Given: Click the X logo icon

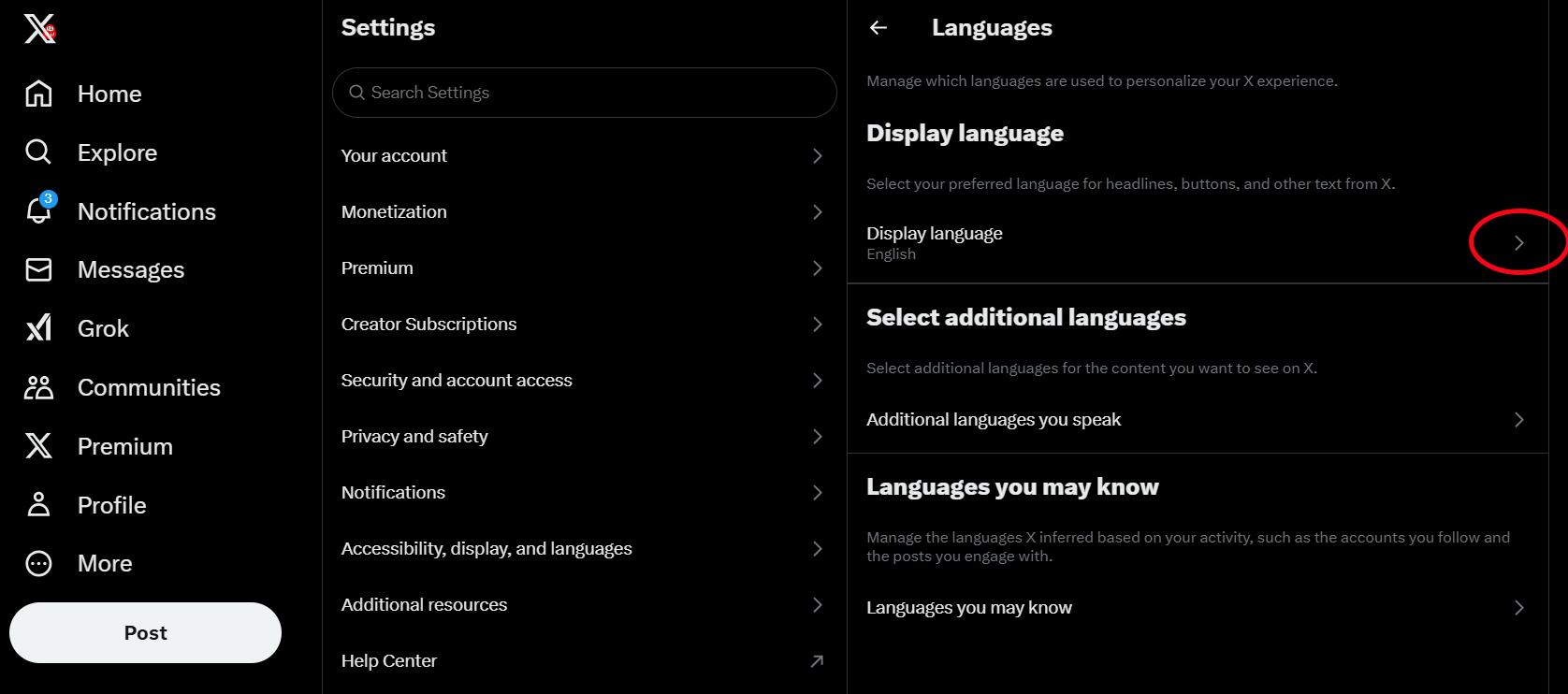Looking at the screenshot, I should point(39,29).
